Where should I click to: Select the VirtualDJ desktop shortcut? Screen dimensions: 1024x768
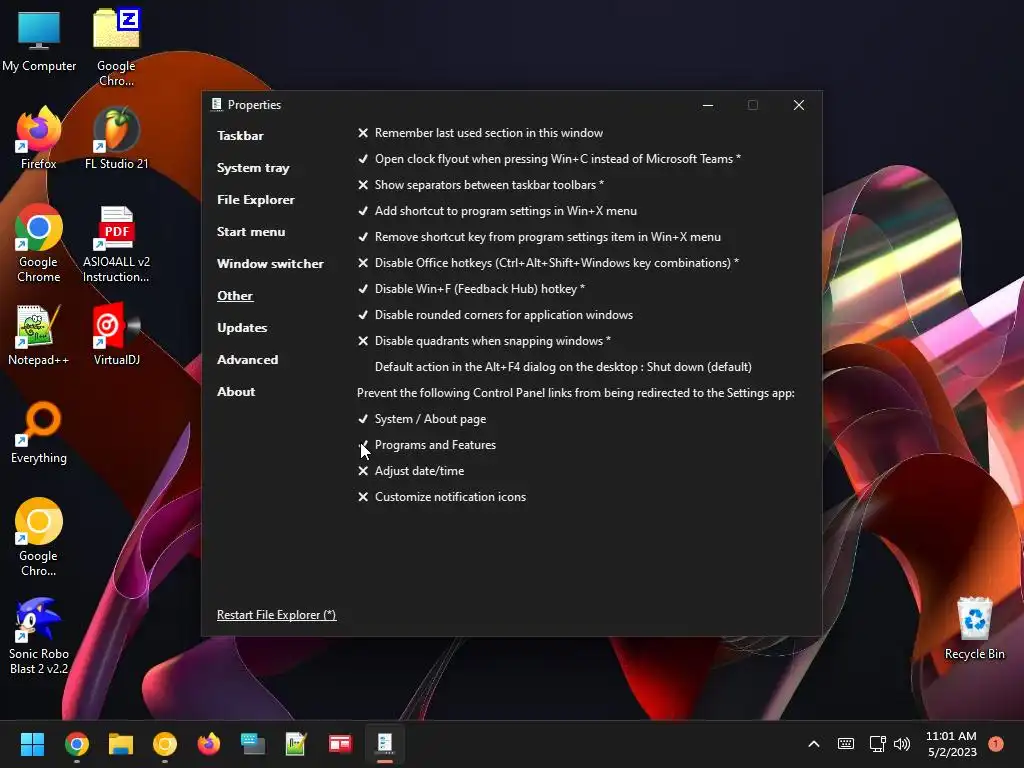116,334
